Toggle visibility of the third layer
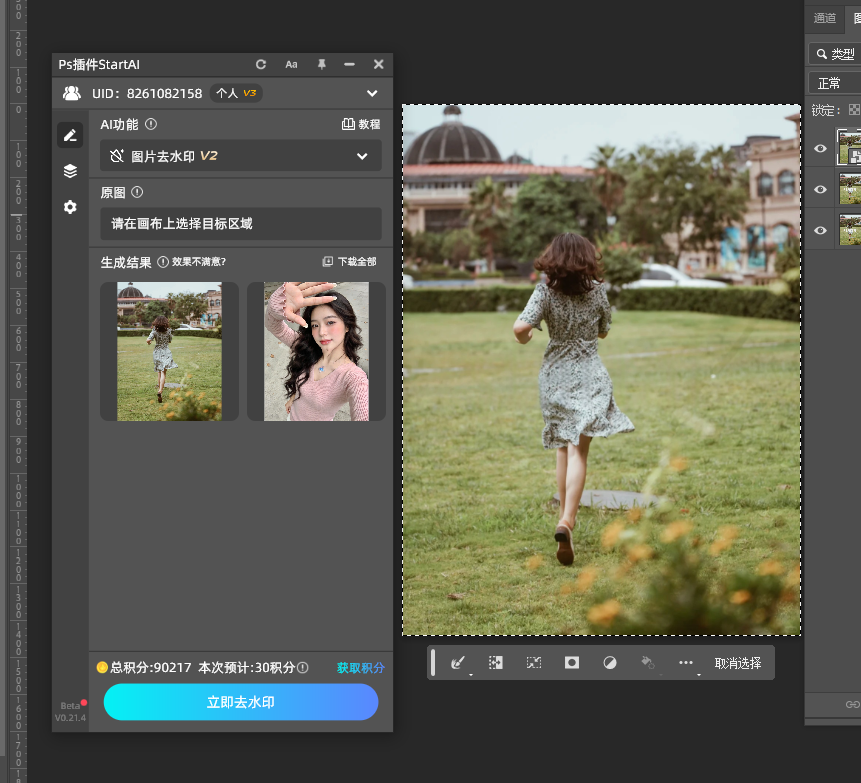This screenshot has width=861, height=783. 820,230
